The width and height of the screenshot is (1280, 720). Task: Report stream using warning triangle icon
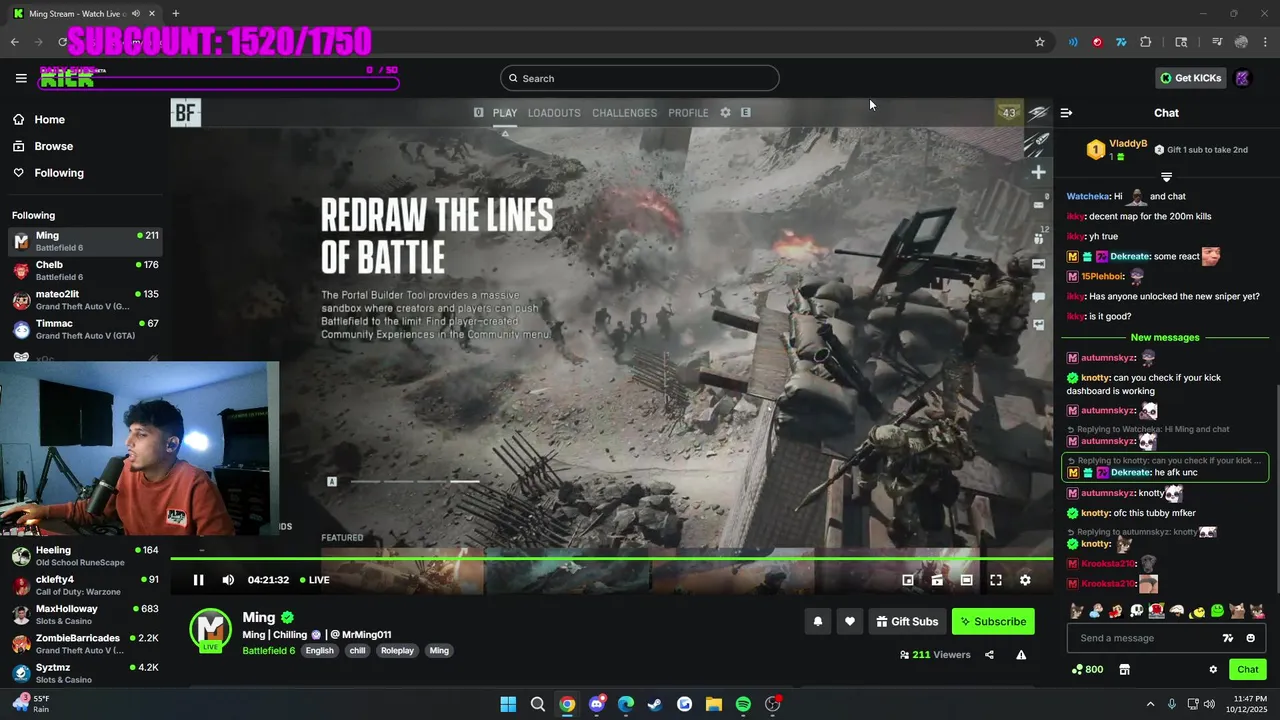(x=1021, y=655)
